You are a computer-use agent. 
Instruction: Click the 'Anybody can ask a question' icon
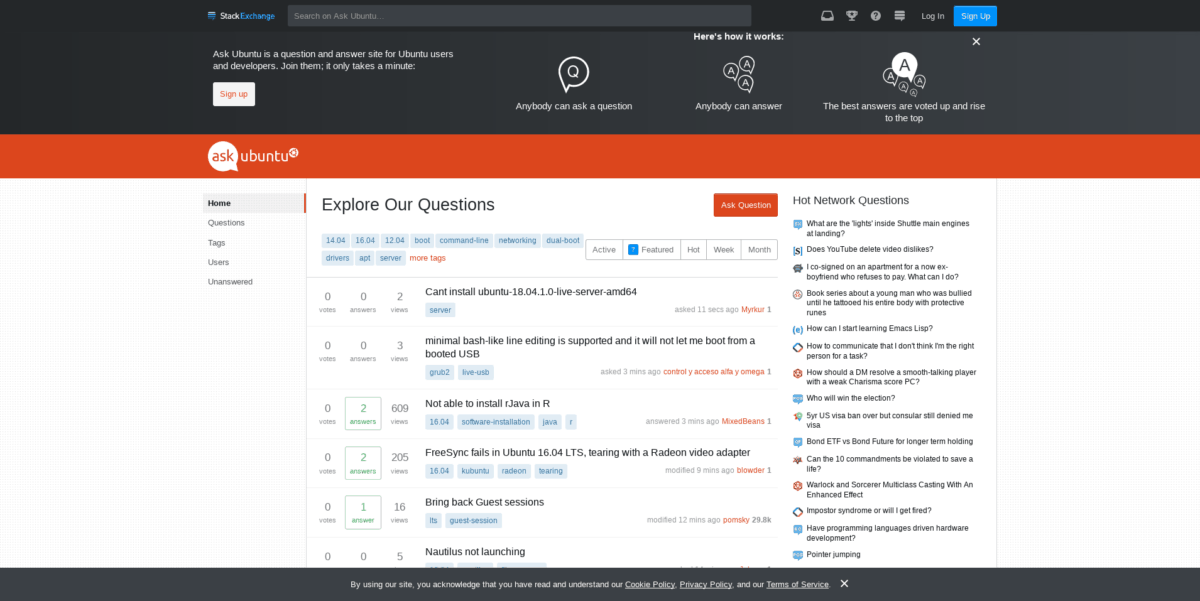pos(573,74)
